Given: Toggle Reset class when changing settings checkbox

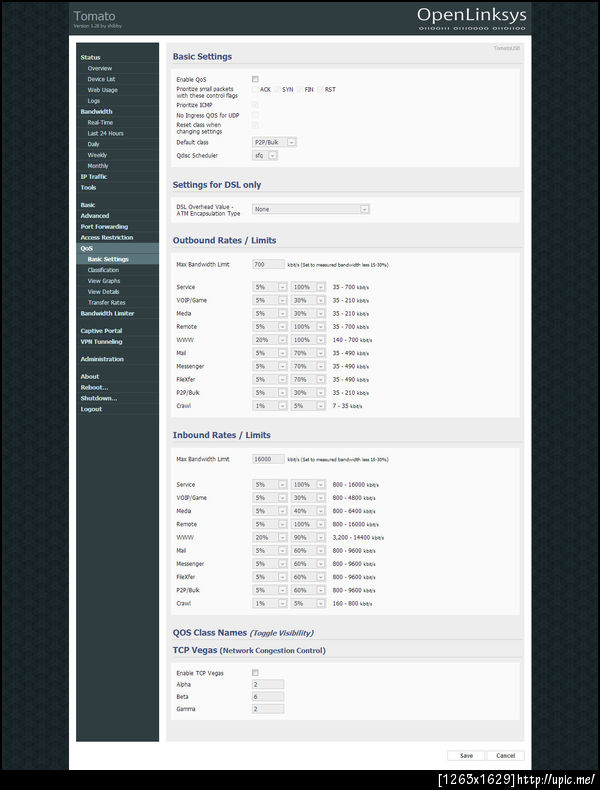Looking at the screenshot, I should (x=255, y=124).
